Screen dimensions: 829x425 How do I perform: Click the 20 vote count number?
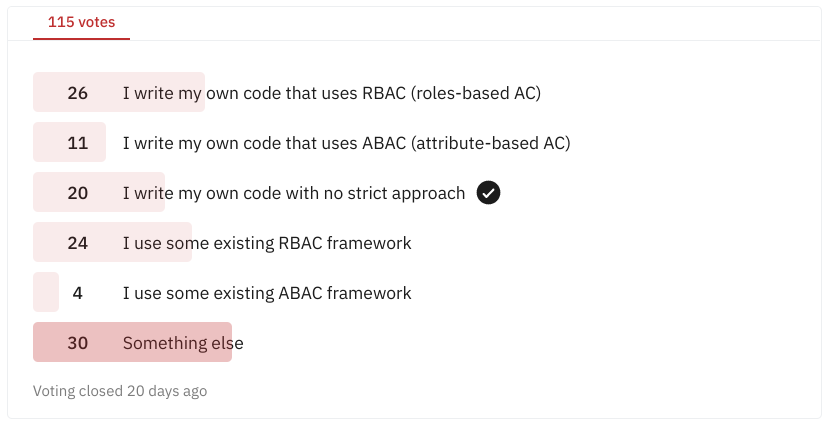[78, 193]
